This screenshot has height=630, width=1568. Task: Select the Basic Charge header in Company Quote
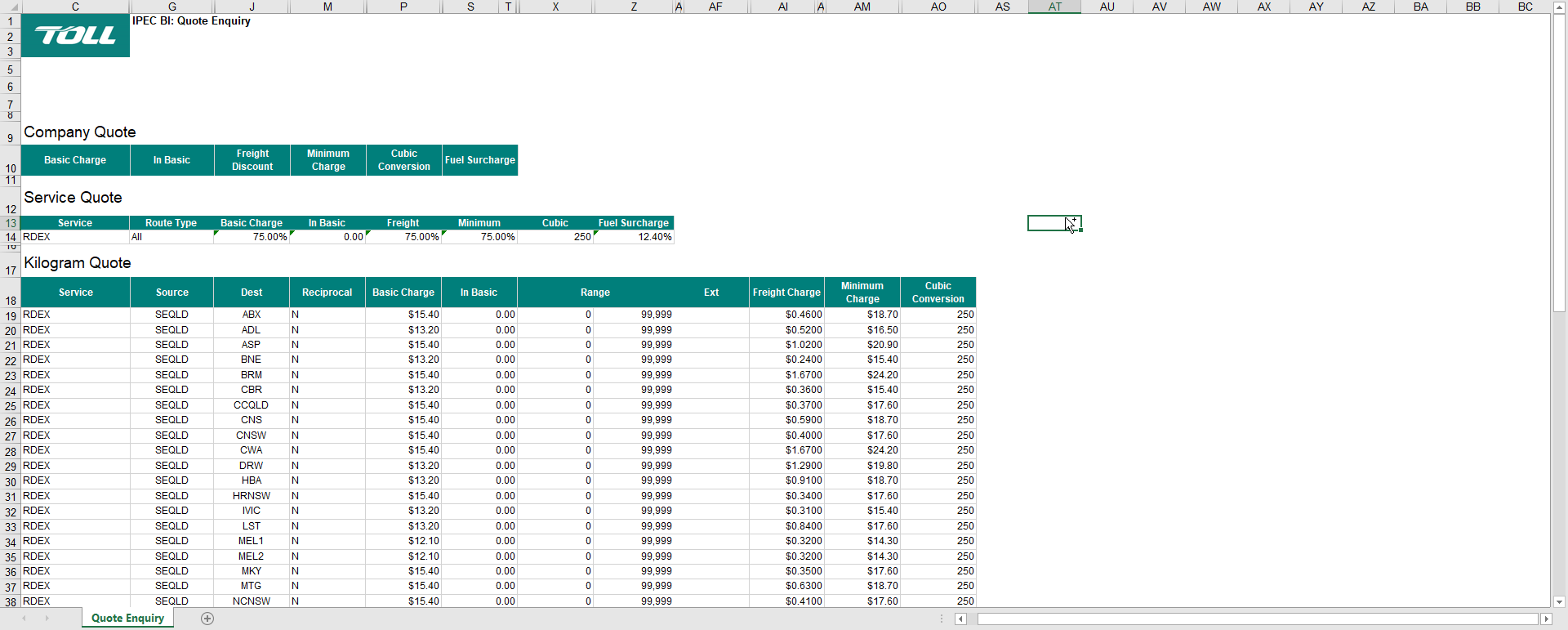75,160
